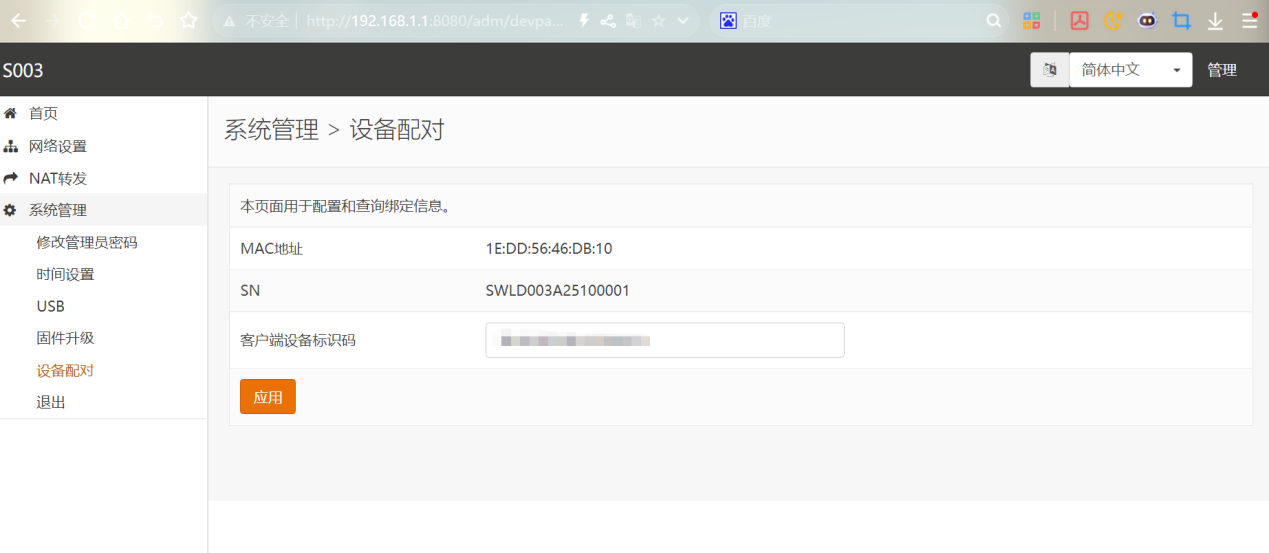
Task: Open the browser downloads icon
Action: click(1215, 20)
